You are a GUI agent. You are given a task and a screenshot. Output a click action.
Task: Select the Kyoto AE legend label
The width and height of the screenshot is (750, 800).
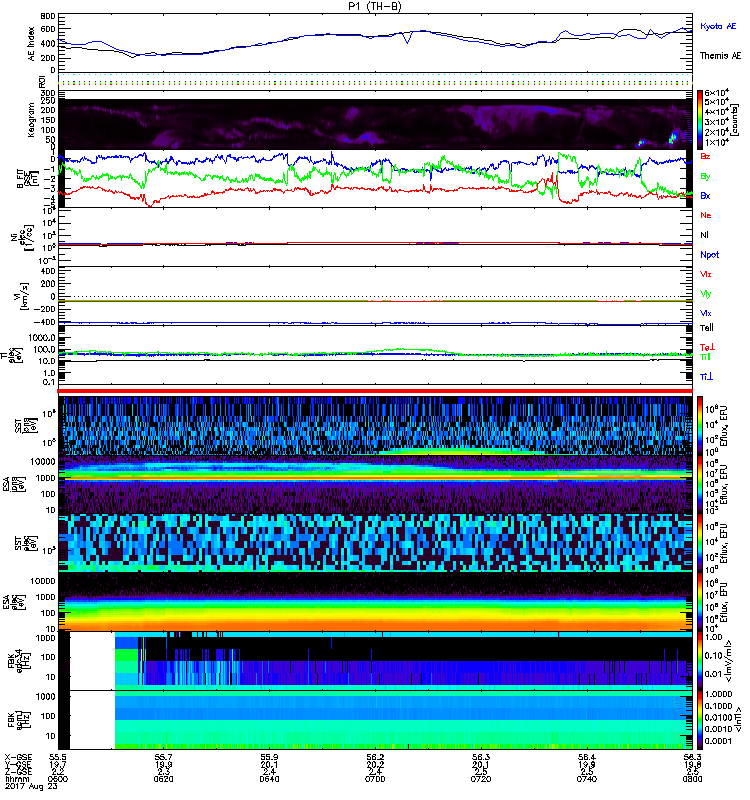[x=718, y=26]
